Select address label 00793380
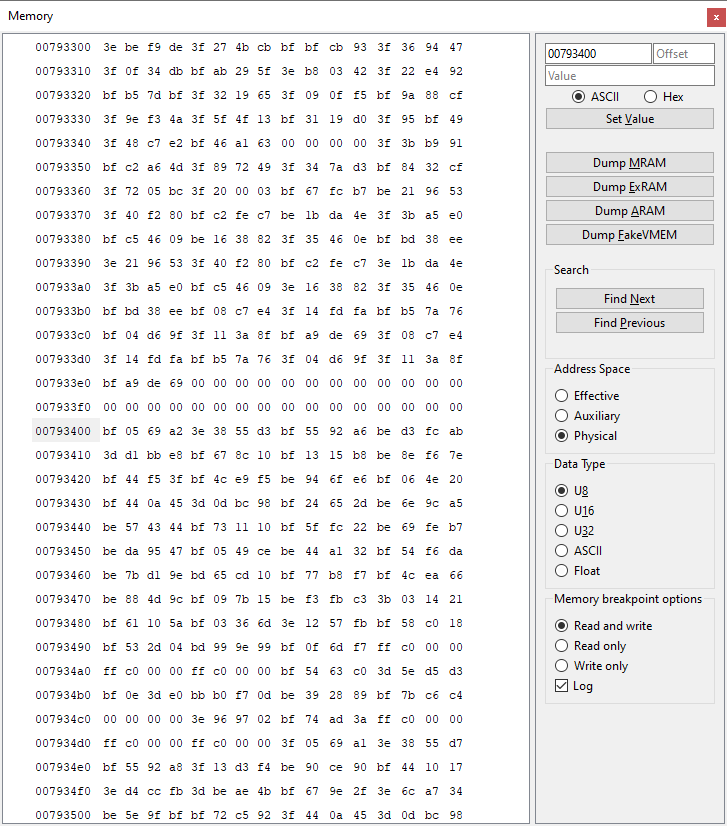 [63, 239]
